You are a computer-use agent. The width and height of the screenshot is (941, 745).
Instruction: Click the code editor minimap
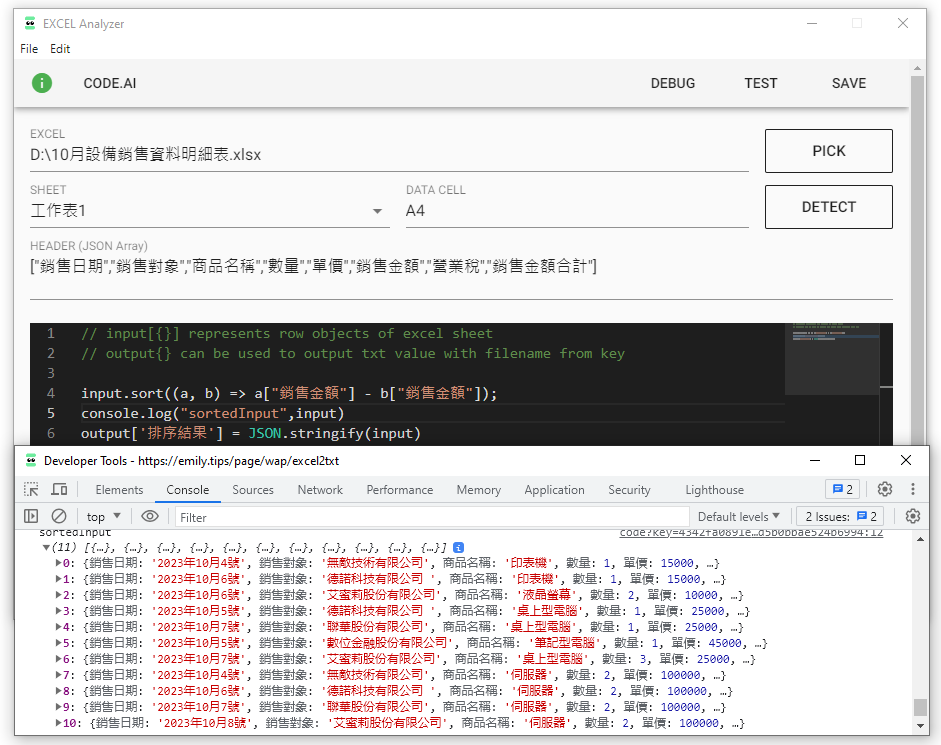[832, 359]
